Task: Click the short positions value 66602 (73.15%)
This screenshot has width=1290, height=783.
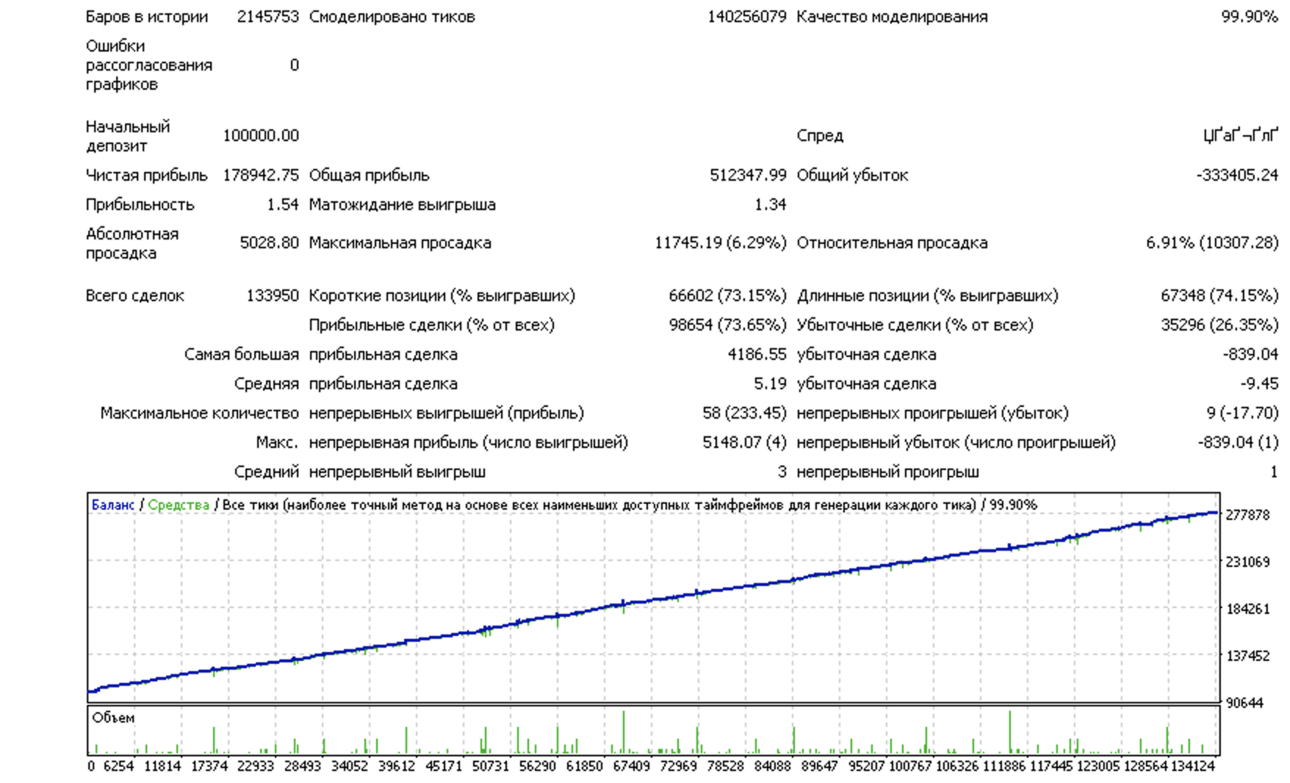Action: tap(728, 296)
